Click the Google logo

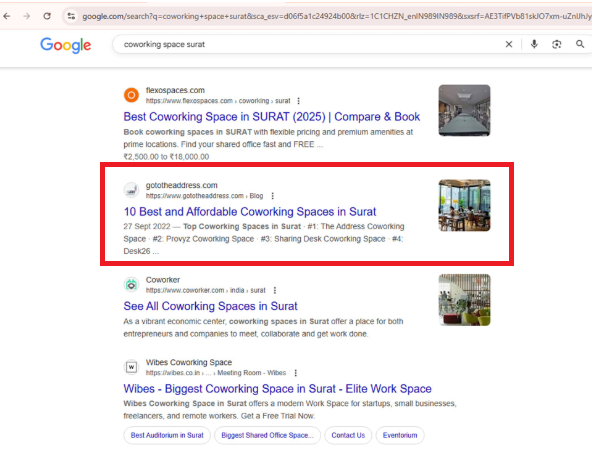[66, 45]
